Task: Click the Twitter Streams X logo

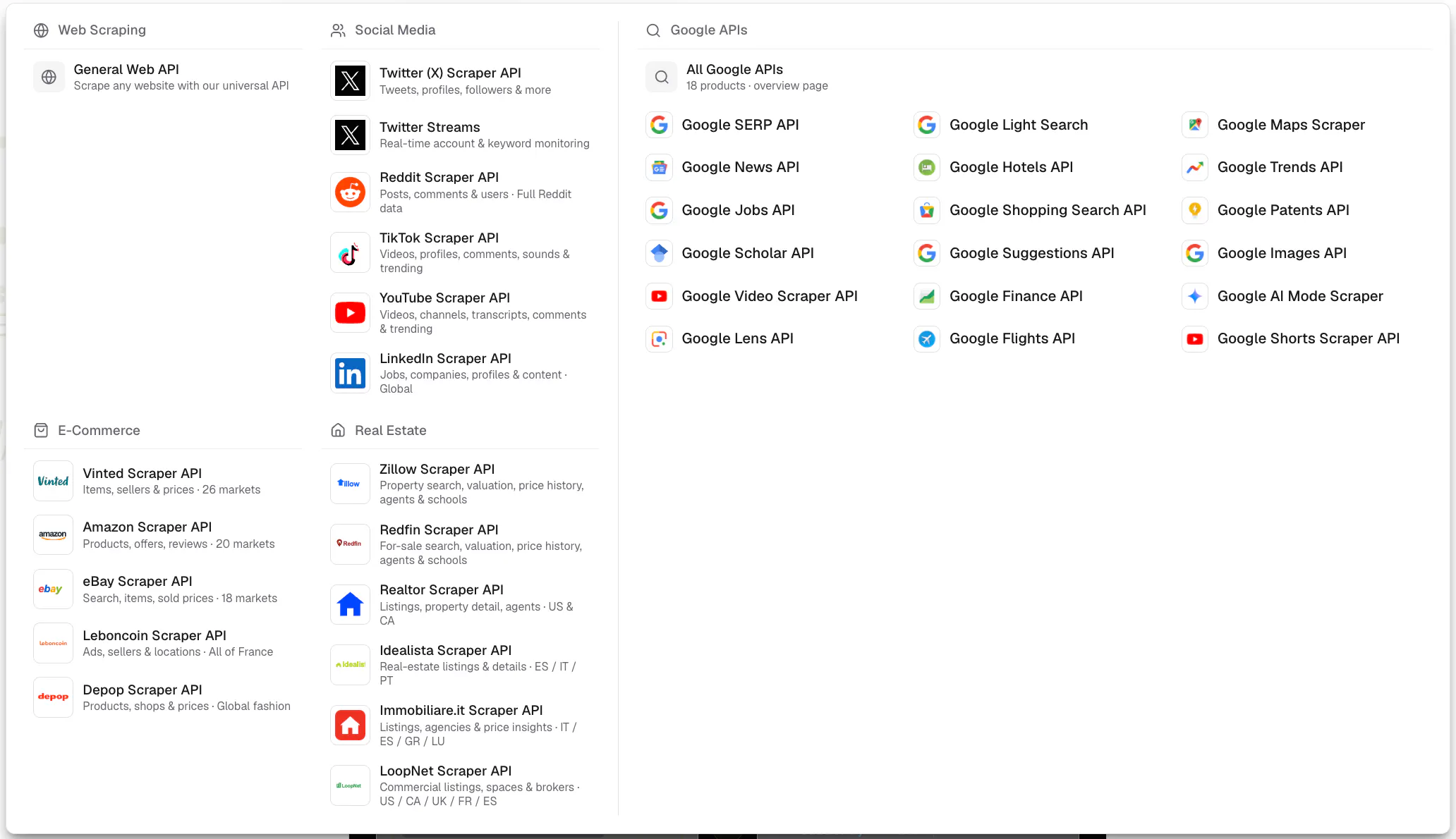Action: tap(350, 135)
